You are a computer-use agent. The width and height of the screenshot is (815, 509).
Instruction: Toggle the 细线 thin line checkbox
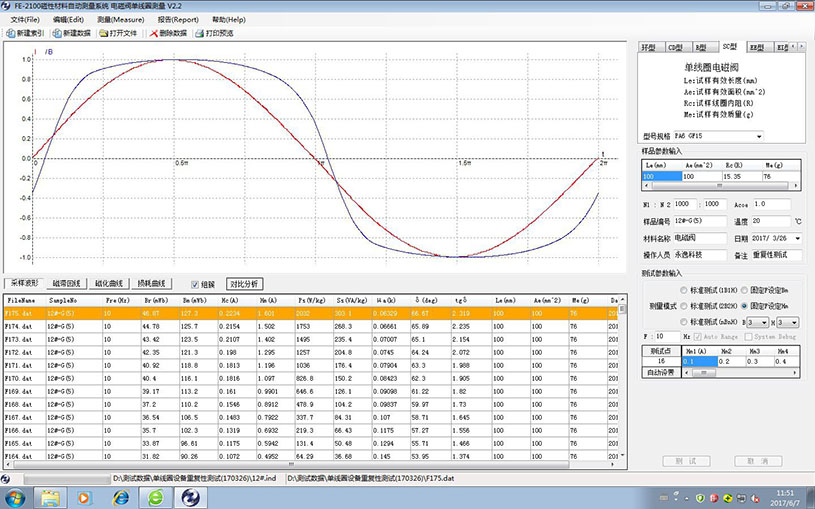(195, 284)
